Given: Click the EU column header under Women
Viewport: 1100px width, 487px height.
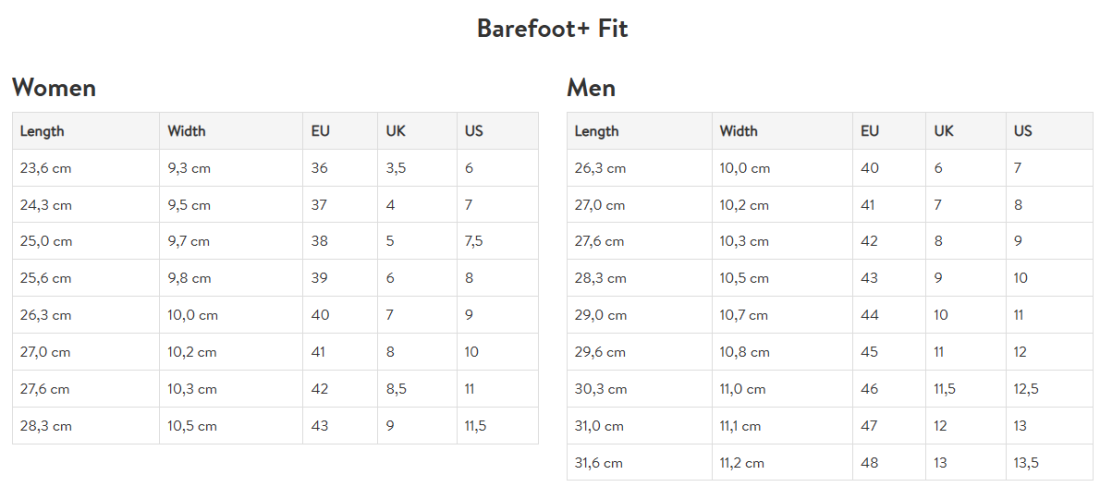Looking at the screenshot, I should point(320,131).
